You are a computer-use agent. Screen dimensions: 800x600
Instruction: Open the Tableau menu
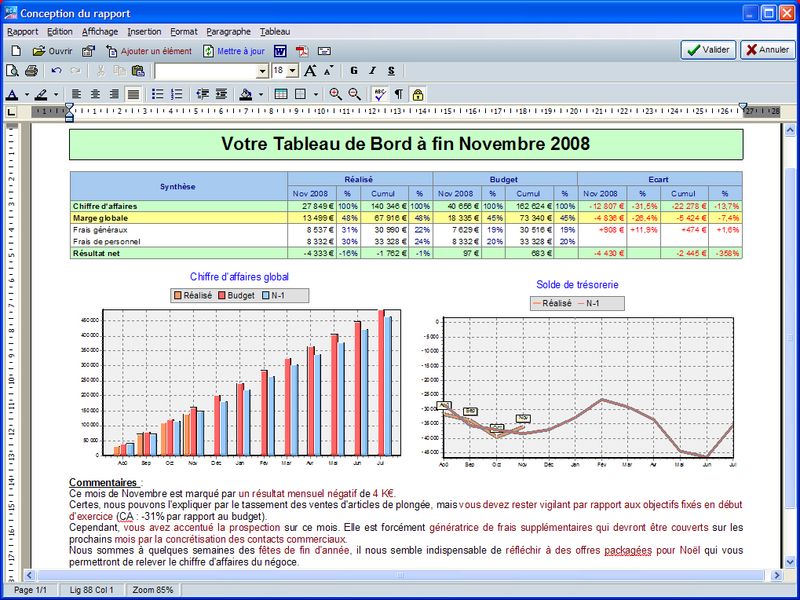(275, 32)
